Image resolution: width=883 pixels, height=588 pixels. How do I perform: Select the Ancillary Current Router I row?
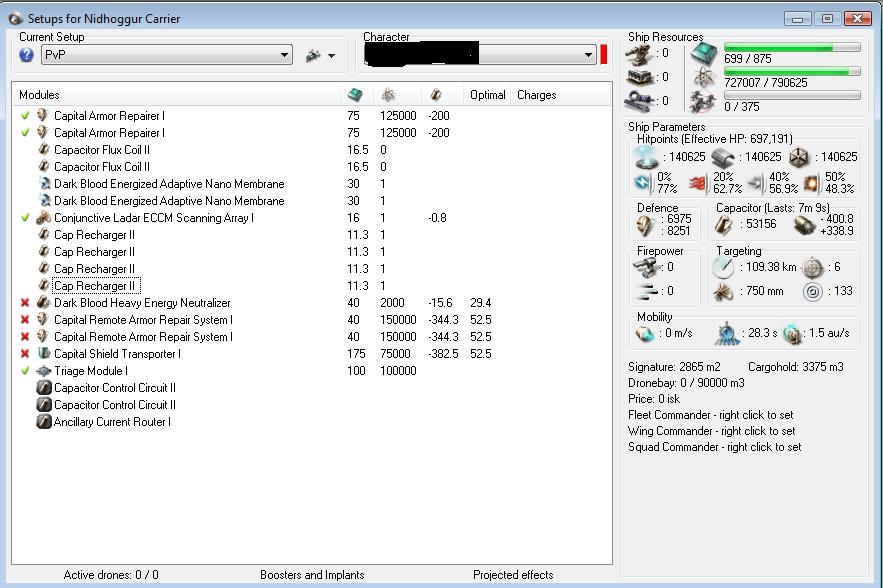pyautogui.click(x=311, y=422)
